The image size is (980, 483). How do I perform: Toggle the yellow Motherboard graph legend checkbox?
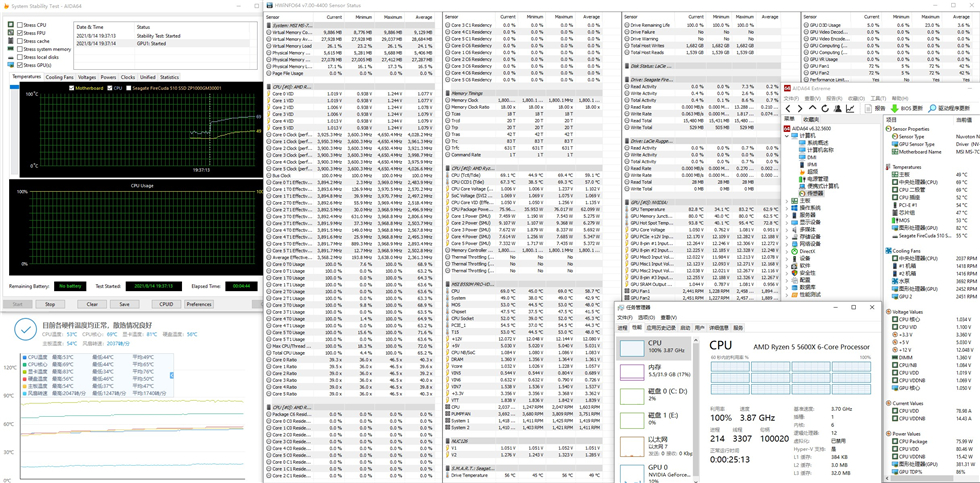[71, 88]
